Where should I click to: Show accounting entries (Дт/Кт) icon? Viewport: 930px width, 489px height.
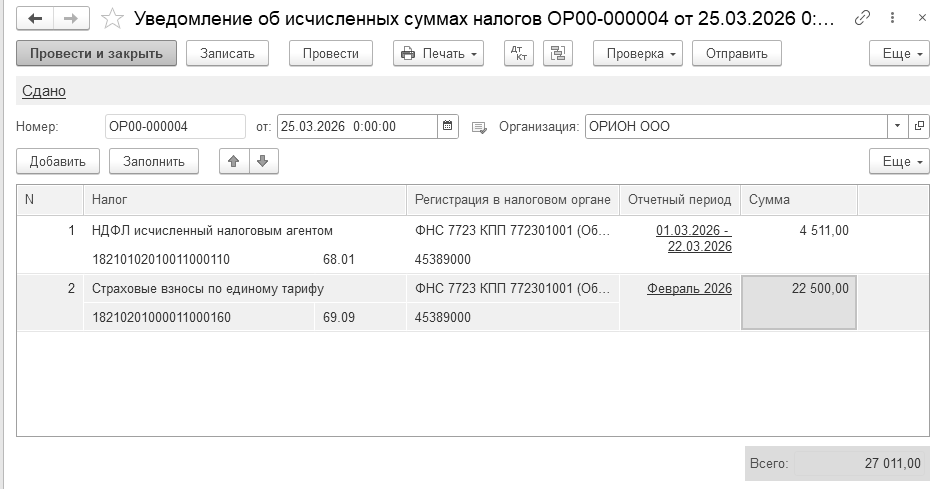pos(518,54)
